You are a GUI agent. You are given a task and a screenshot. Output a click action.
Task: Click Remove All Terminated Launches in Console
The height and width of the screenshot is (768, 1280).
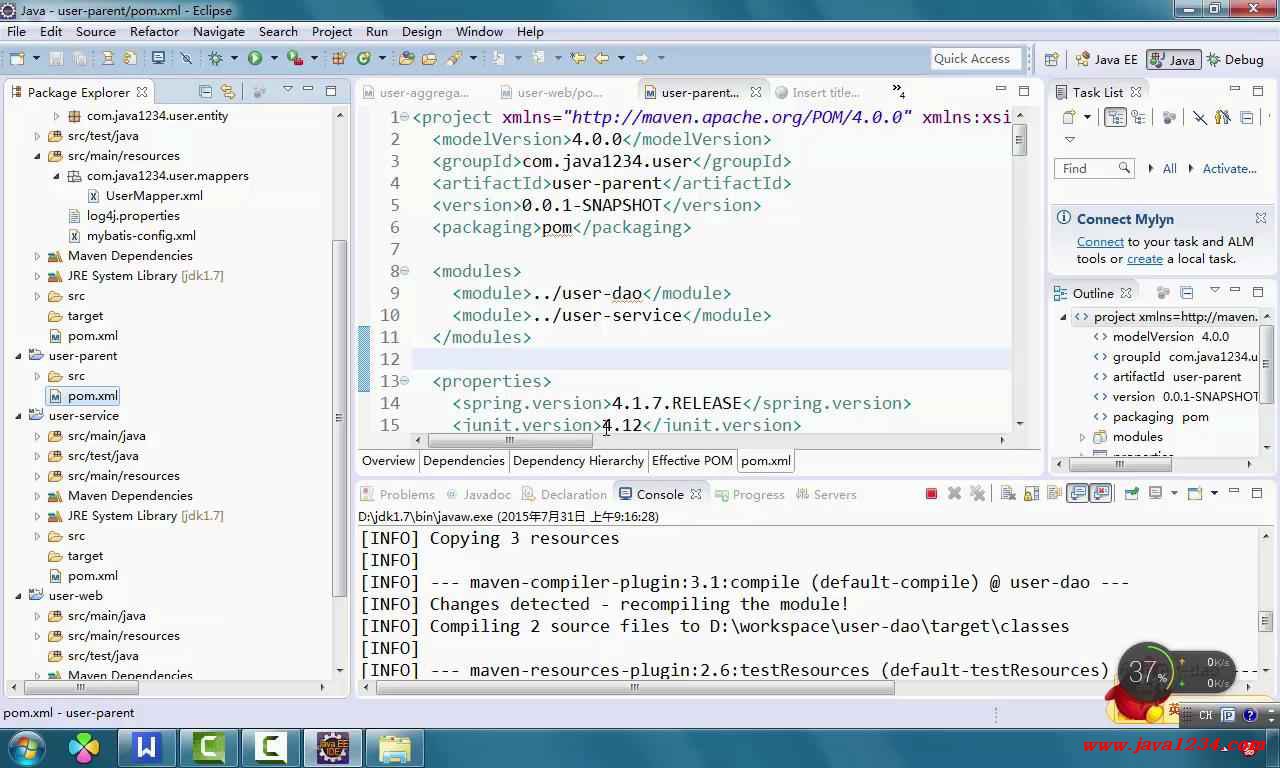(977, 494)
